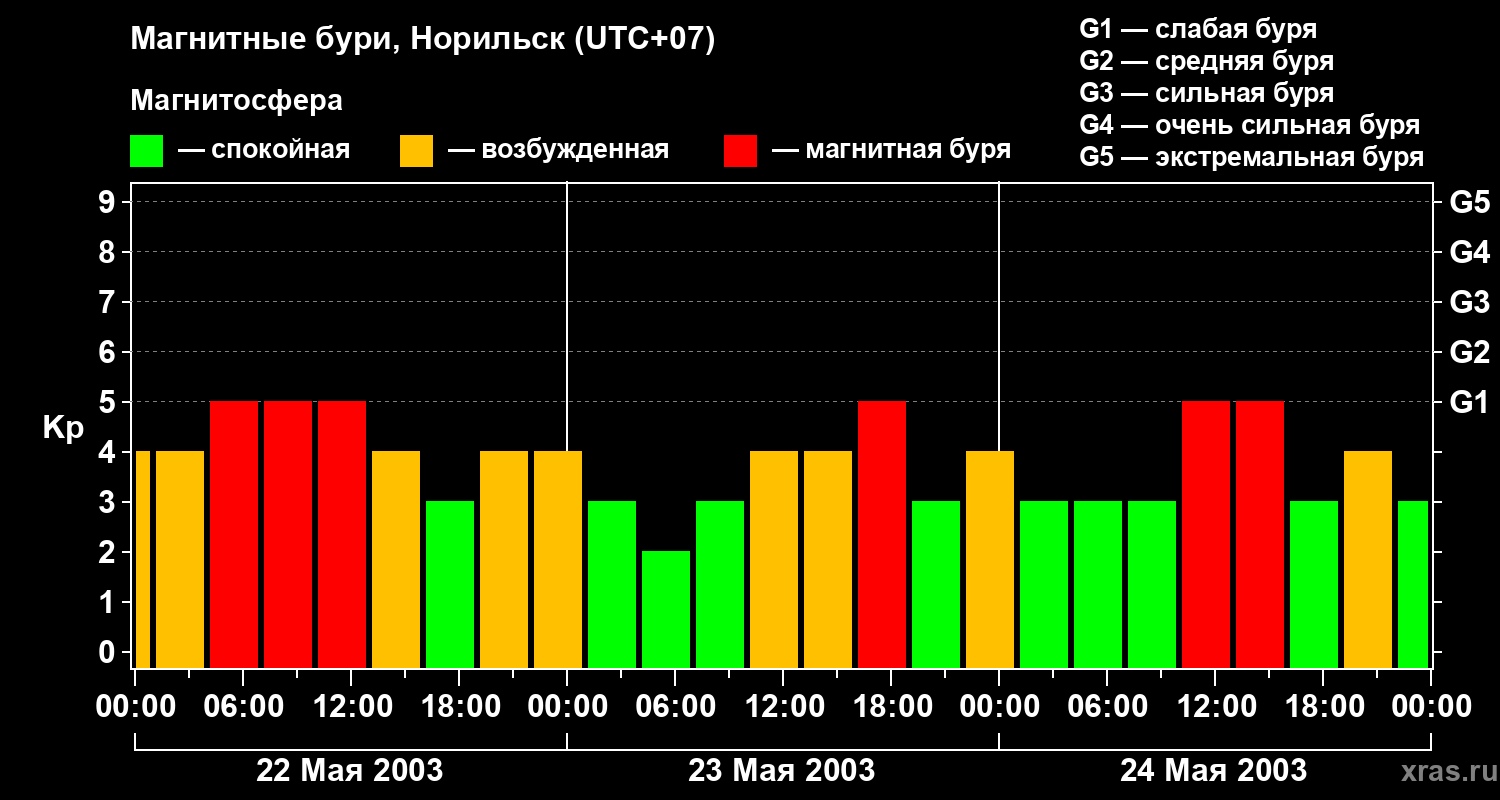Click the 06:00 time label under 22 Мая
This screenshot has width=1500, height=800.
[243, 707]
